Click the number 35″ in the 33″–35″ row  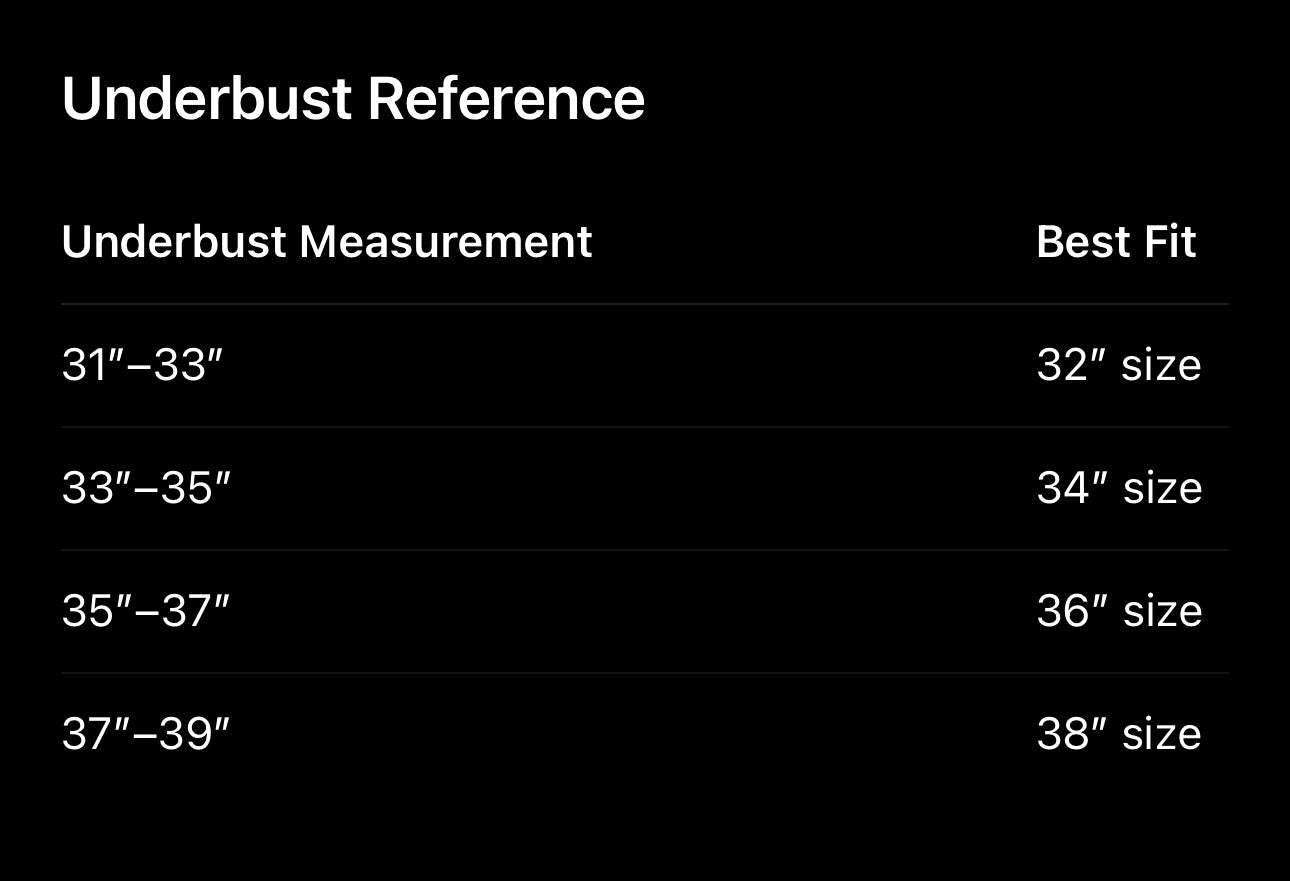(195, 489)
